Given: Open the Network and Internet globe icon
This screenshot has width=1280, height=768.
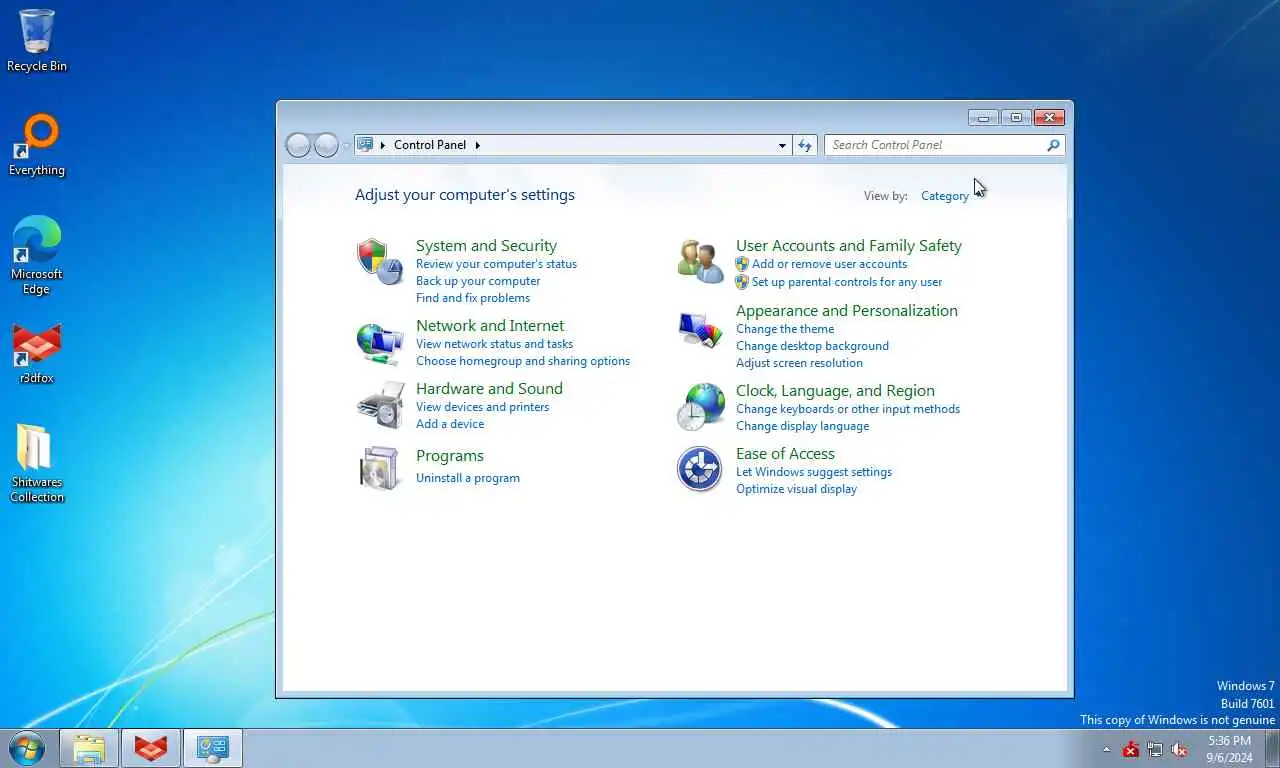Looking at the screenshot, I should (x=380, y=343).
